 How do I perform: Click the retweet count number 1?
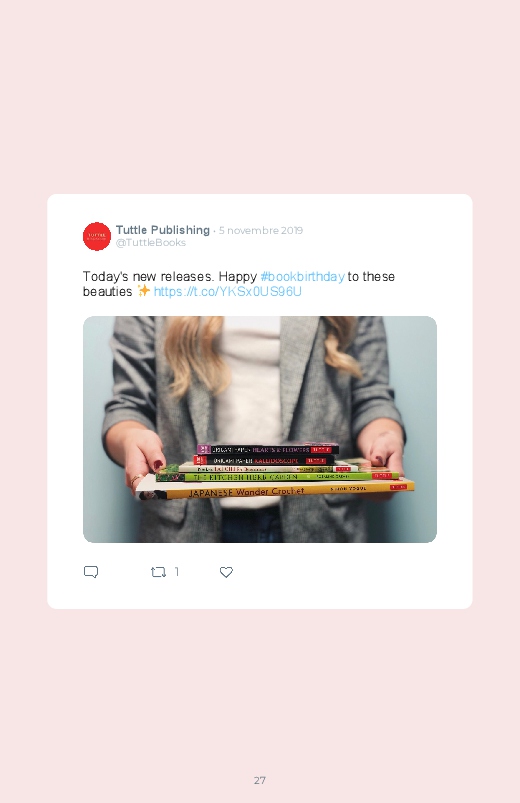(x=177, y=572)
